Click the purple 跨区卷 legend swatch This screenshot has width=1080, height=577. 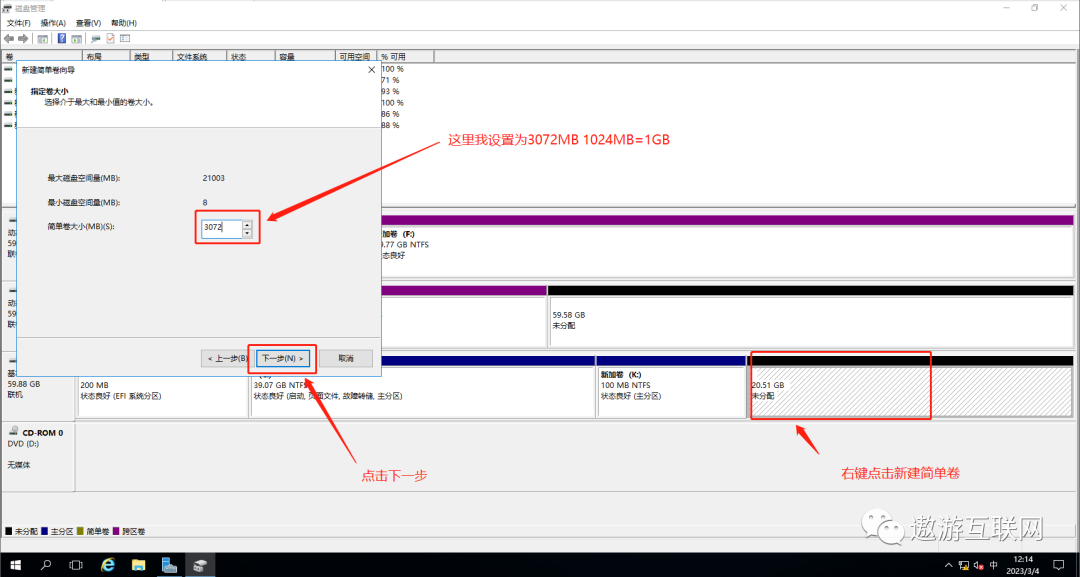tap(116, 532)
